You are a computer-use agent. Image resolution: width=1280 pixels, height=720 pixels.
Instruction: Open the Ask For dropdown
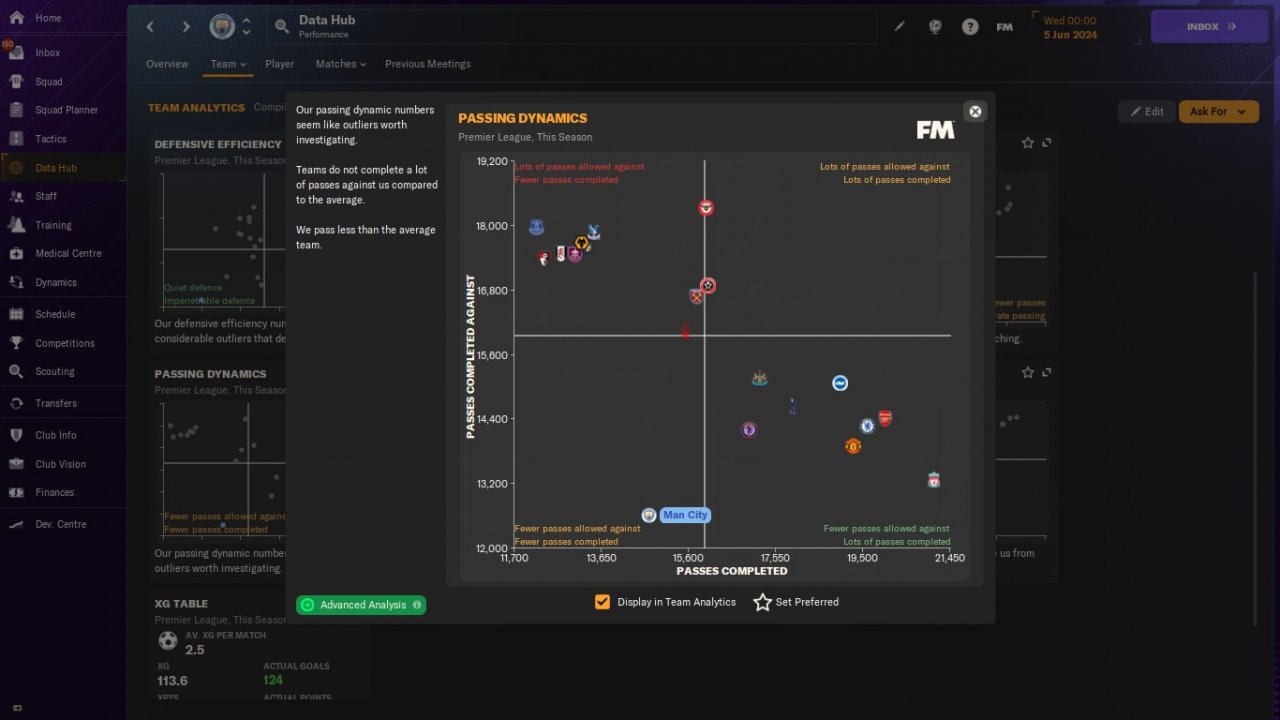coord(1218,112)
